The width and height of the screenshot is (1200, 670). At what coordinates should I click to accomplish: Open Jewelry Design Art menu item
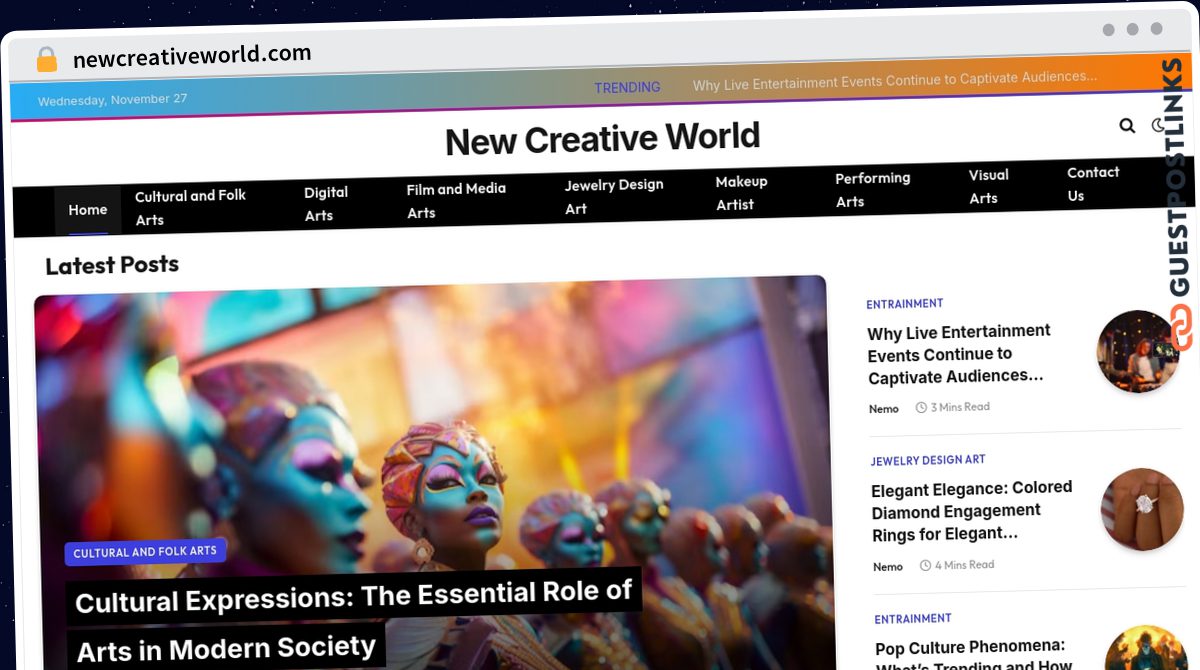tap(613, 196)
